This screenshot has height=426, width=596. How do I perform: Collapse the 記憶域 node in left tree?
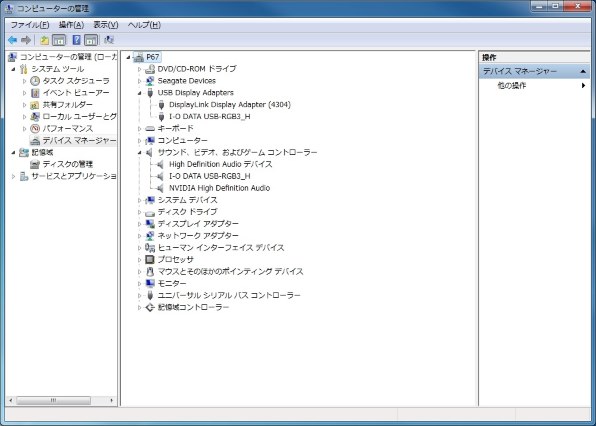click(x=14, y=153)
